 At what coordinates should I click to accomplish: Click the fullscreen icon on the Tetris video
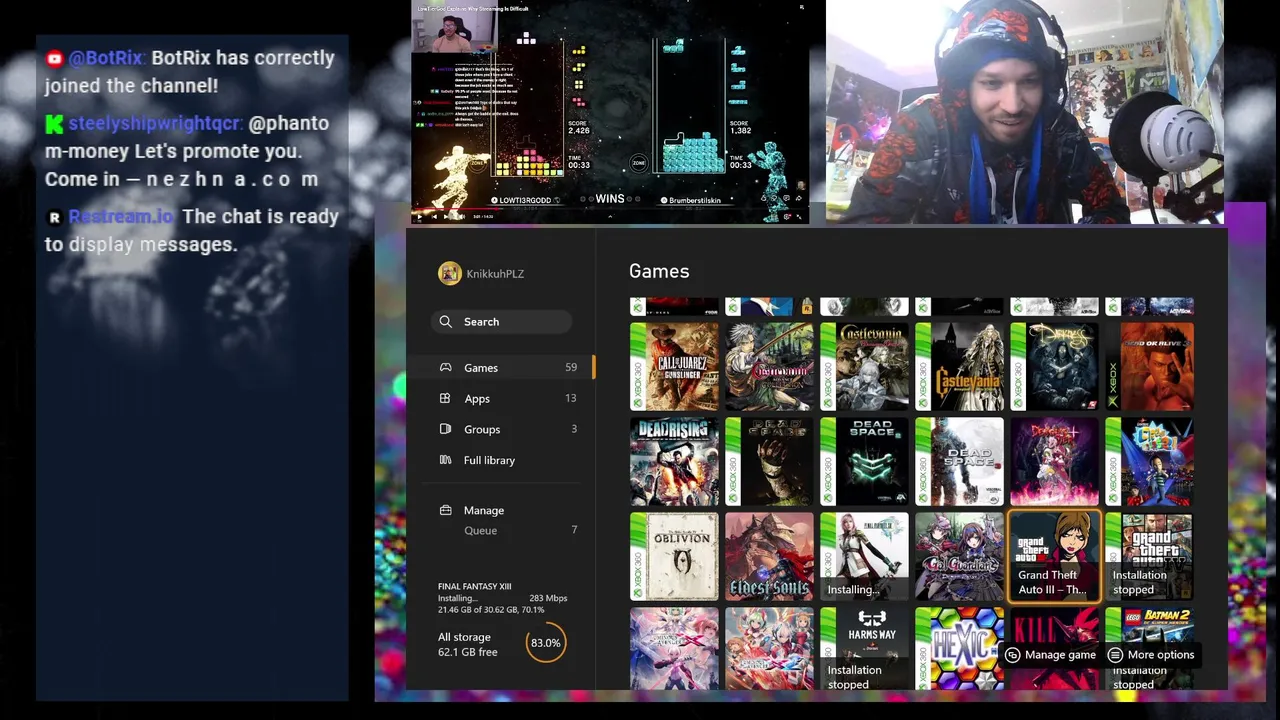(801, 216)
